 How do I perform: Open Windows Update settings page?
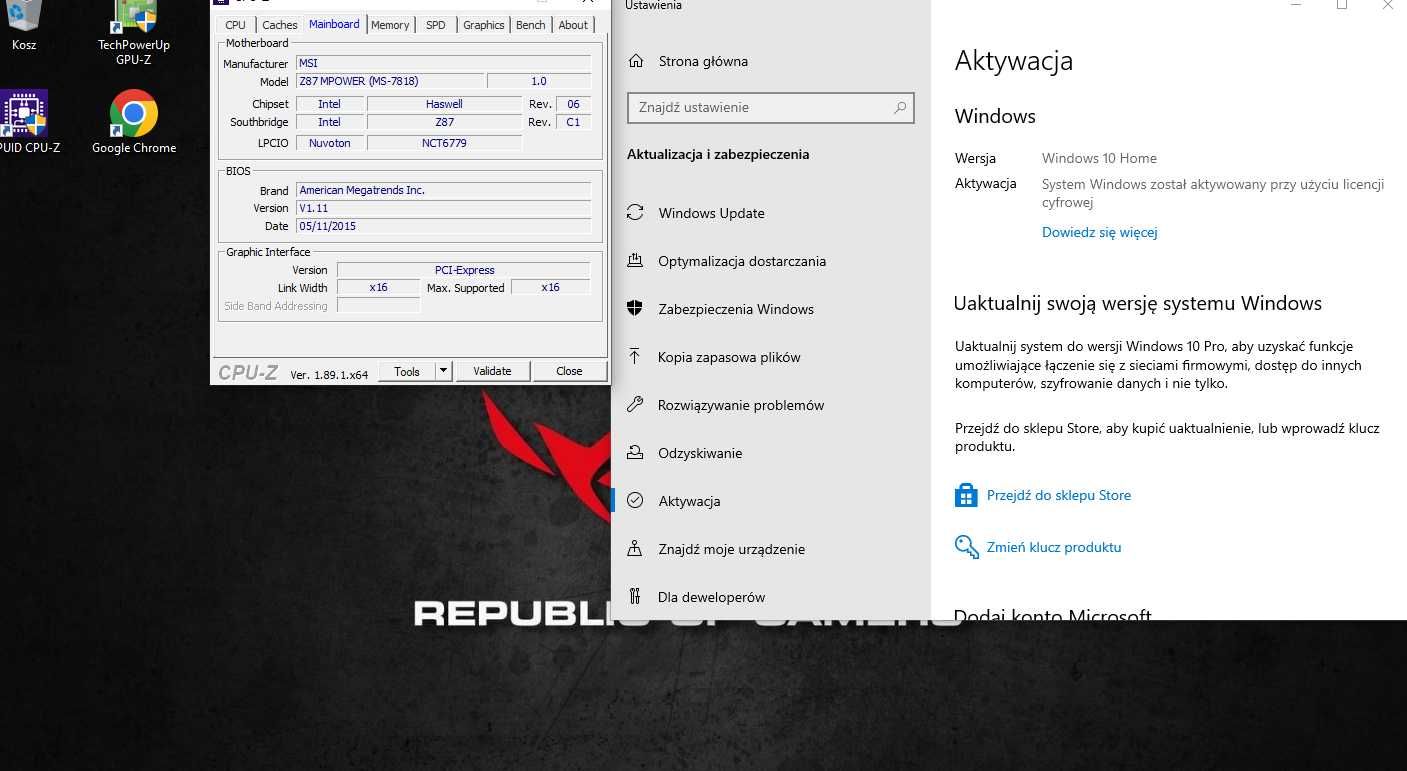click(x=711, y=213)
